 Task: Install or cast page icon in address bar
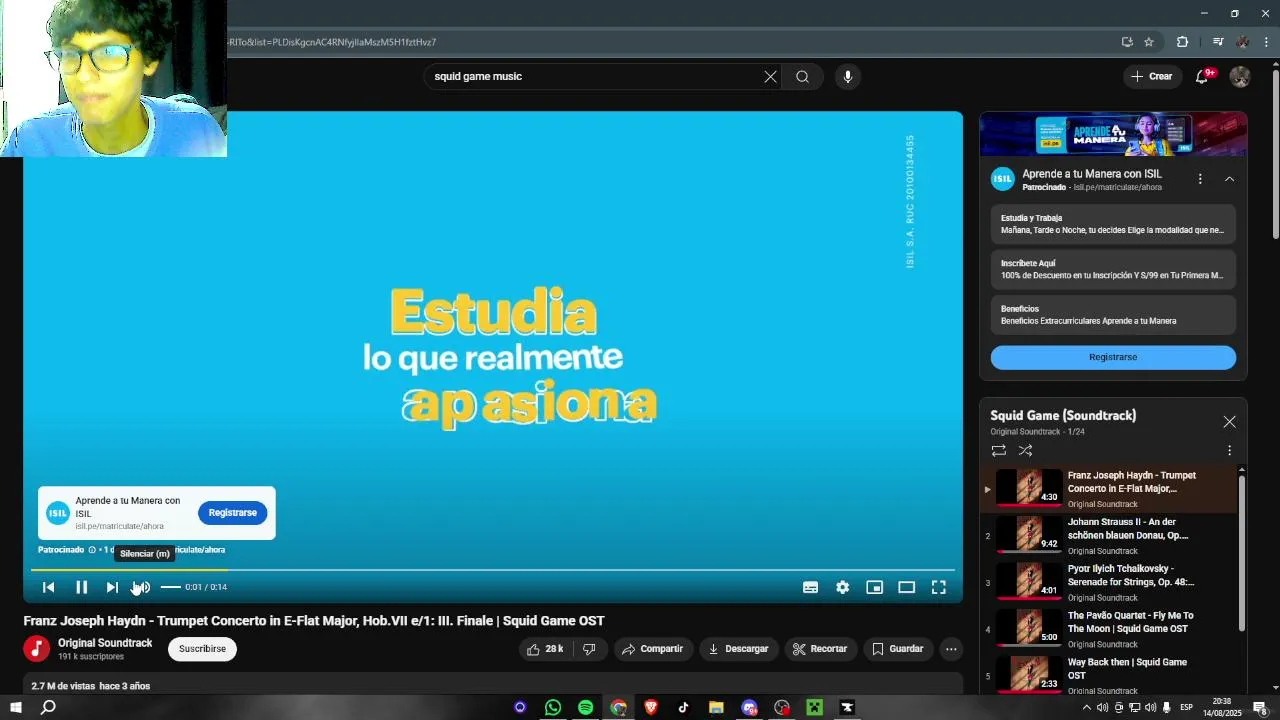[1127, 42]
